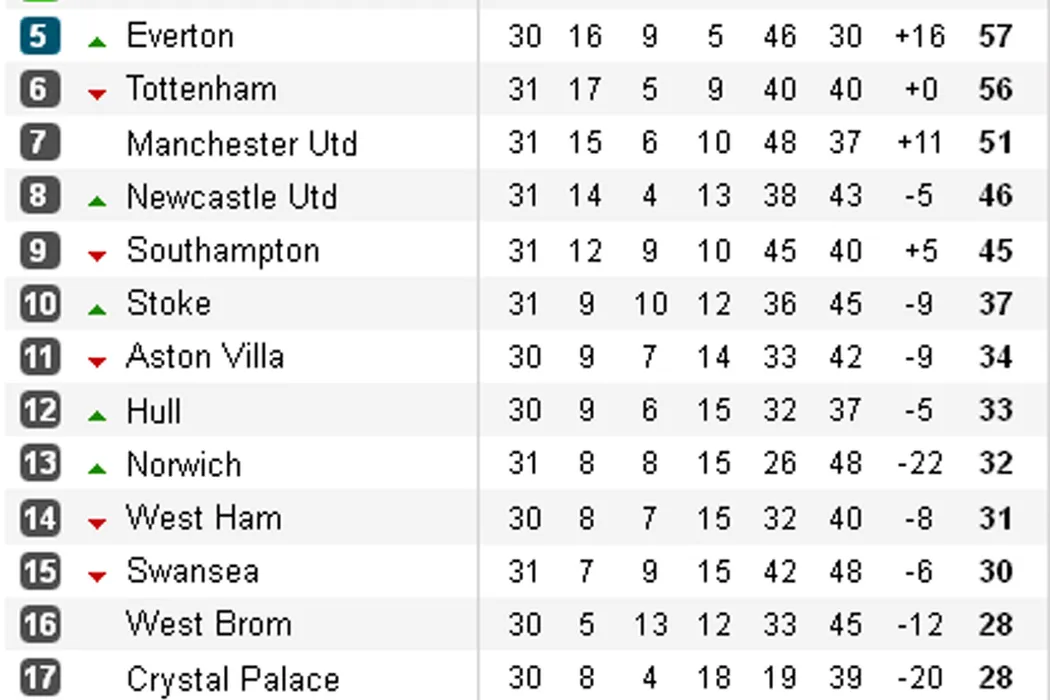
Task: Click green up arrow next to Newcastle Utd
Action: coord(97,201)
